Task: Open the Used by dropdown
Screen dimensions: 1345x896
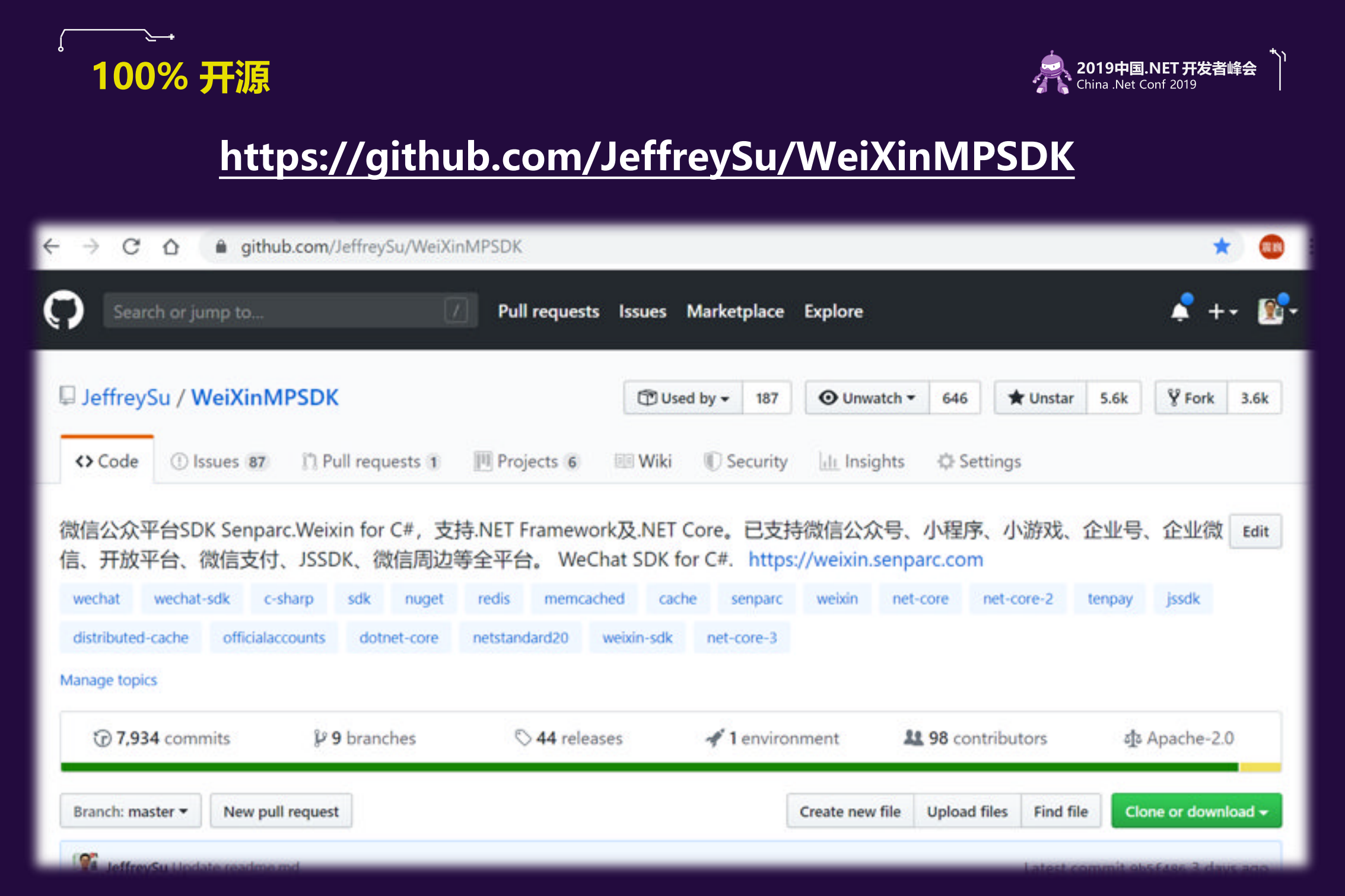Action: coord(683,398)
